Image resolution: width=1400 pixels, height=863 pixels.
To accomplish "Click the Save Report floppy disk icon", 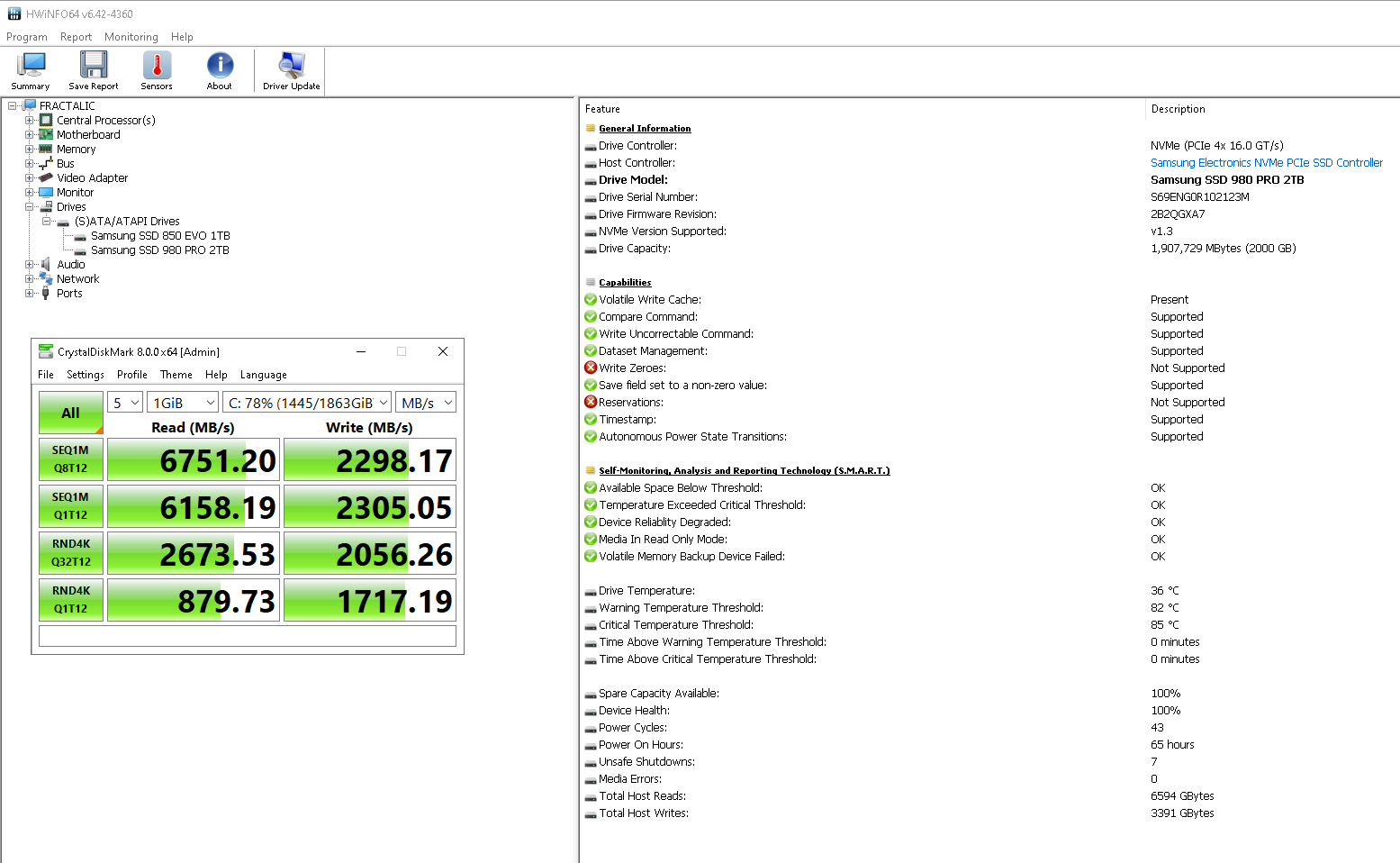I will pos(94,66).
